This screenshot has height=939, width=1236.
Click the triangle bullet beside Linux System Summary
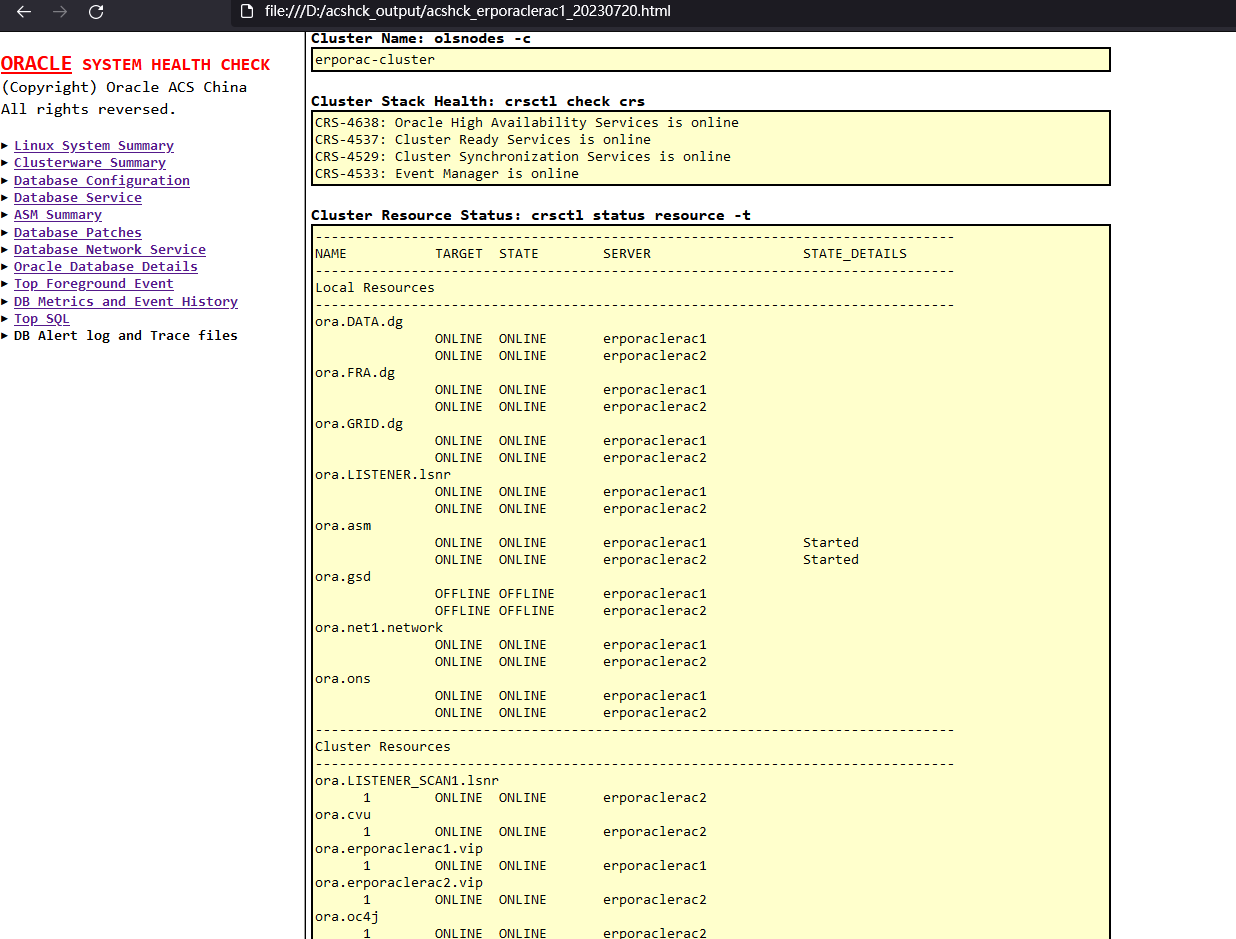(x=5, y=146)
